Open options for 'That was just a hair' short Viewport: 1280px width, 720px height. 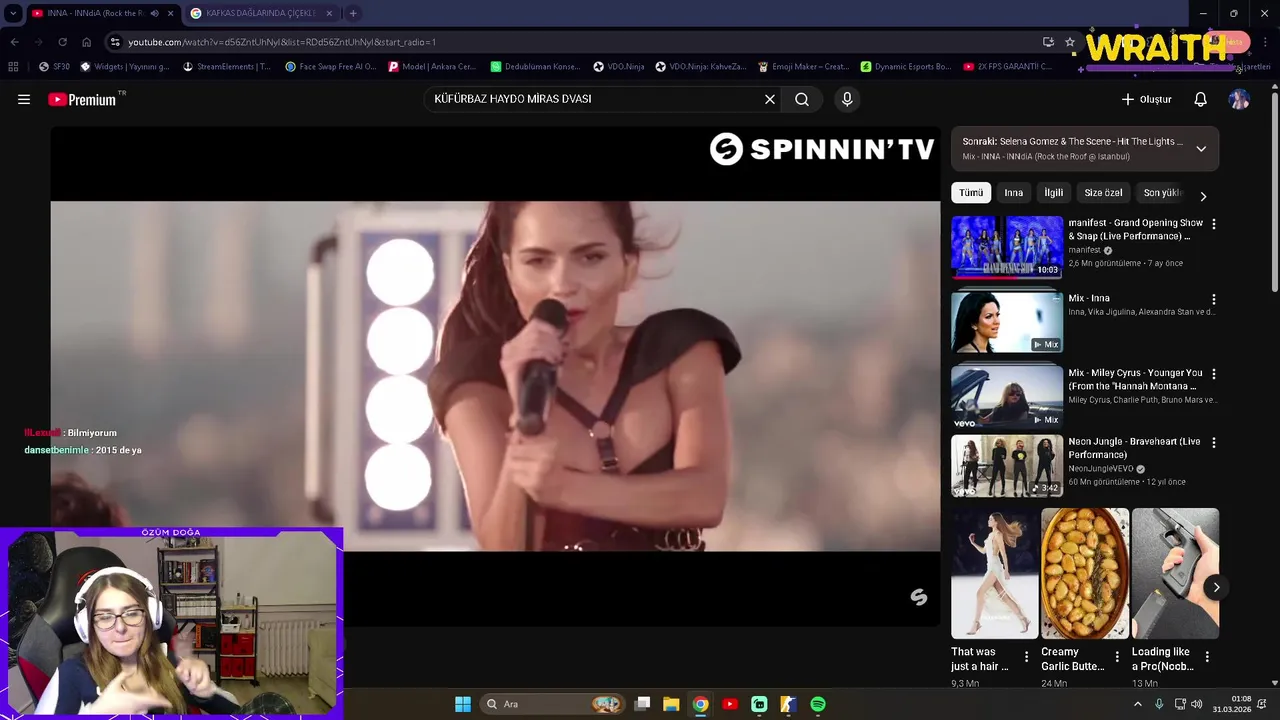tap(1026, 657)
